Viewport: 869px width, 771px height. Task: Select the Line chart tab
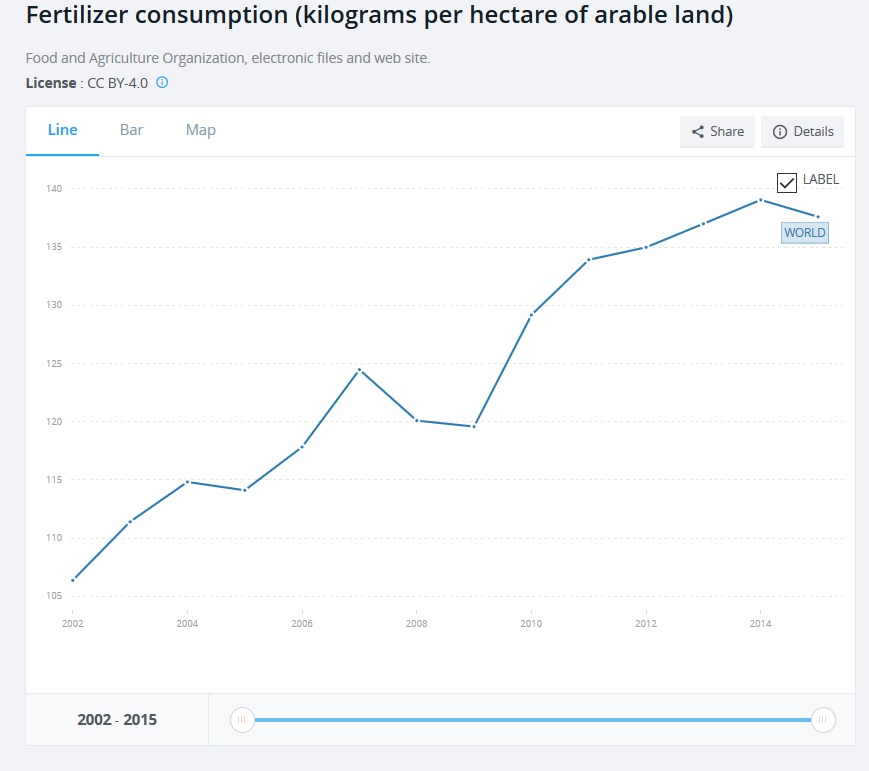pyautogui.click(x=62, y=130)
